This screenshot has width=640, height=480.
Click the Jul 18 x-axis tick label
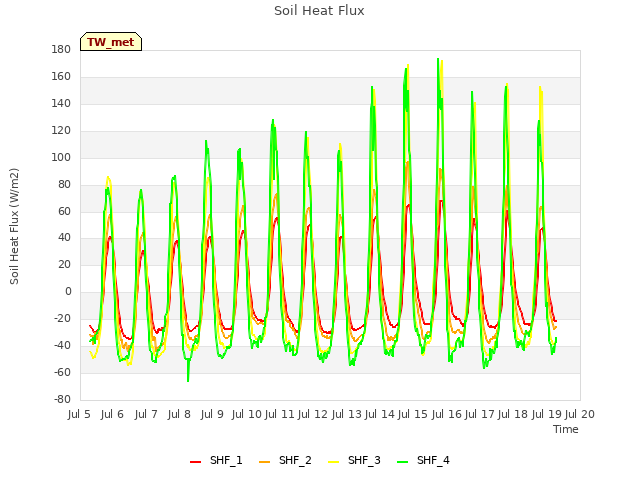pos(513,414)
